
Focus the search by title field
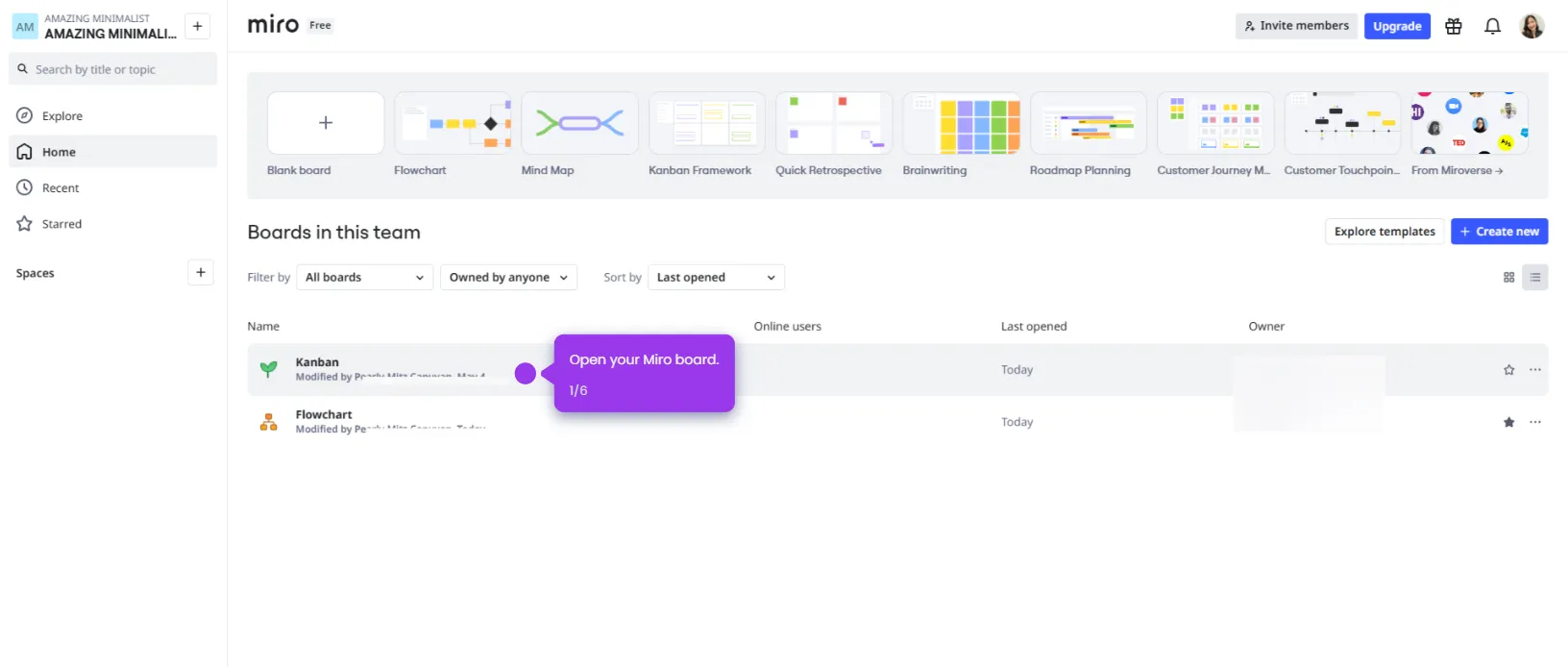tap(112, 69)
